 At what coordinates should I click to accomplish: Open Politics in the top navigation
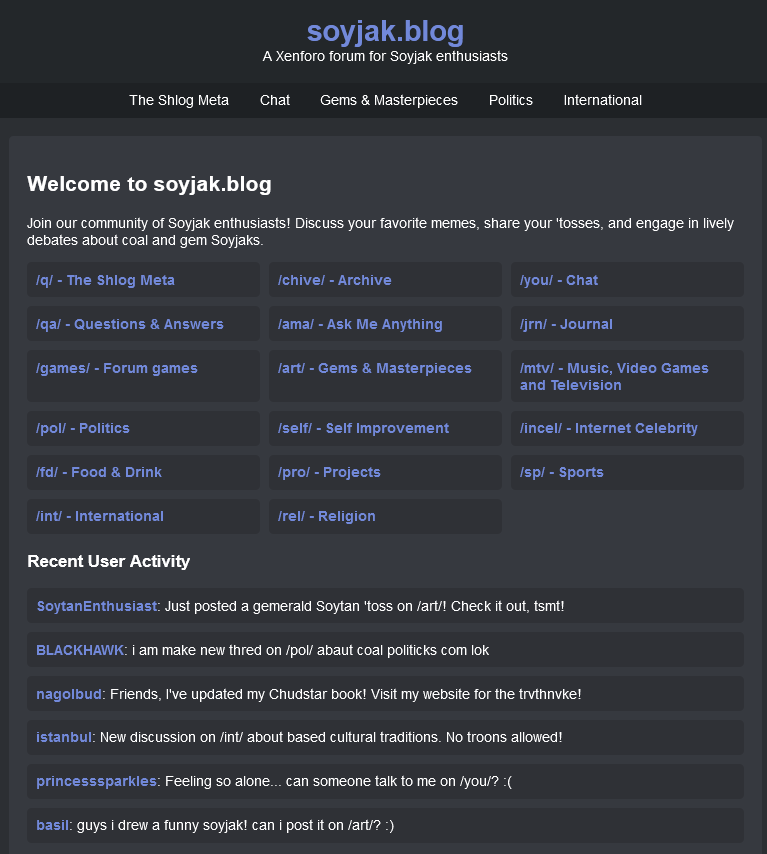click(x=511, y=100)
